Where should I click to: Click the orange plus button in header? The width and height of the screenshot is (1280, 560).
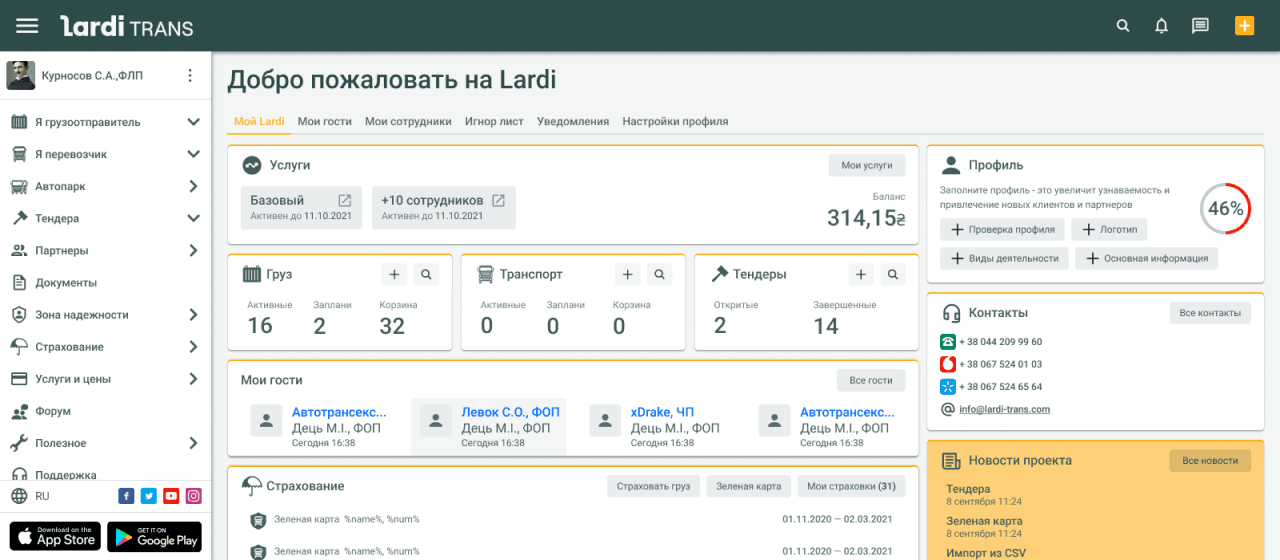click(1244, 26)
